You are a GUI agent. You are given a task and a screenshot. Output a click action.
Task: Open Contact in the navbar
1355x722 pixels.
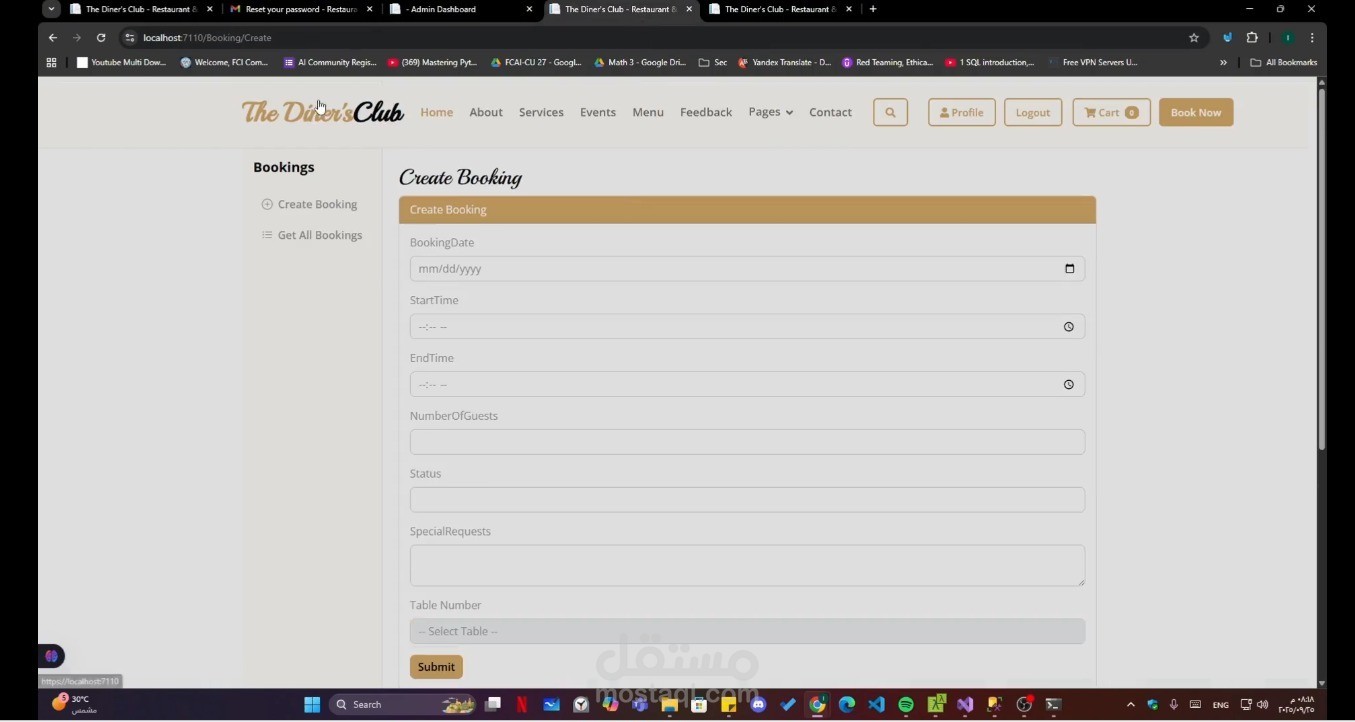[830, 112]
